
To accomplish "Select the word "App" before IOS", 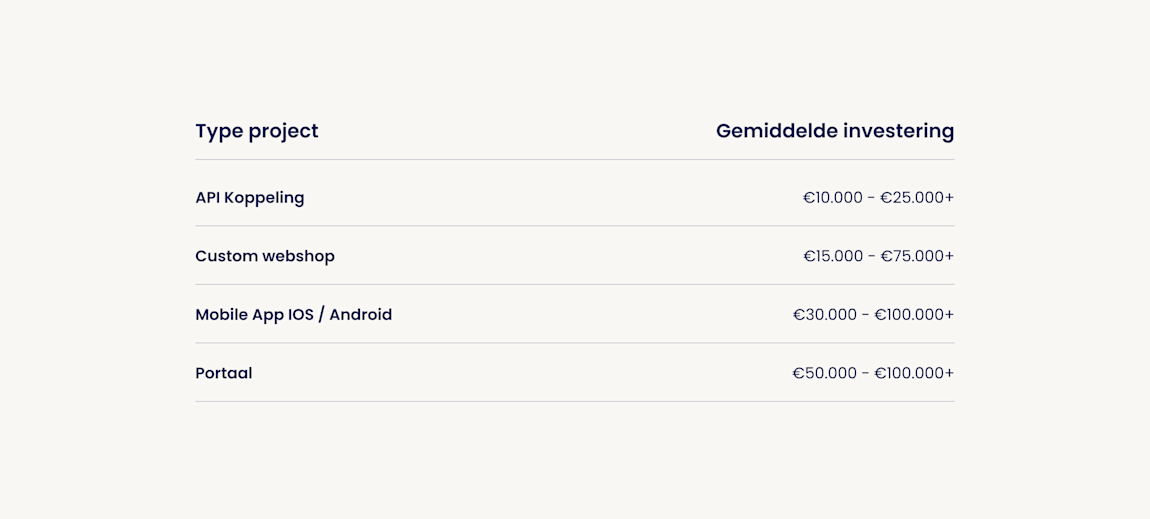I will pyautogui.click(x=268, y=316).
